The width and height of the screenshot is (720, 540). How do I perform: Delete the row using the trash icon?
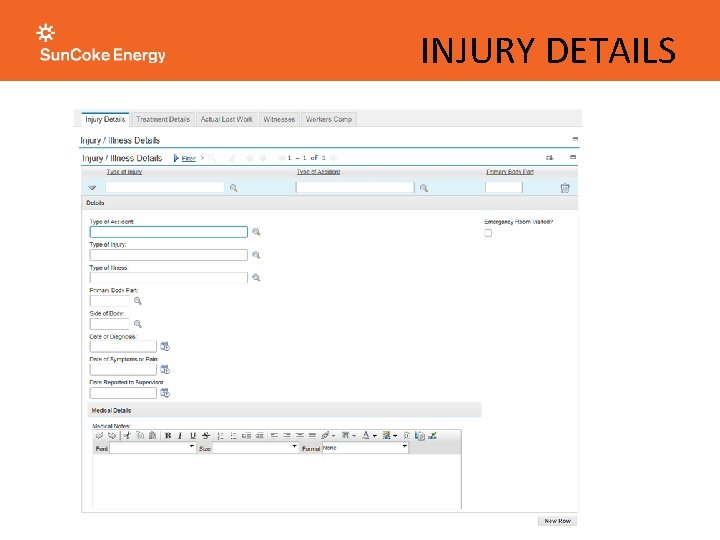tap(565, 188)
